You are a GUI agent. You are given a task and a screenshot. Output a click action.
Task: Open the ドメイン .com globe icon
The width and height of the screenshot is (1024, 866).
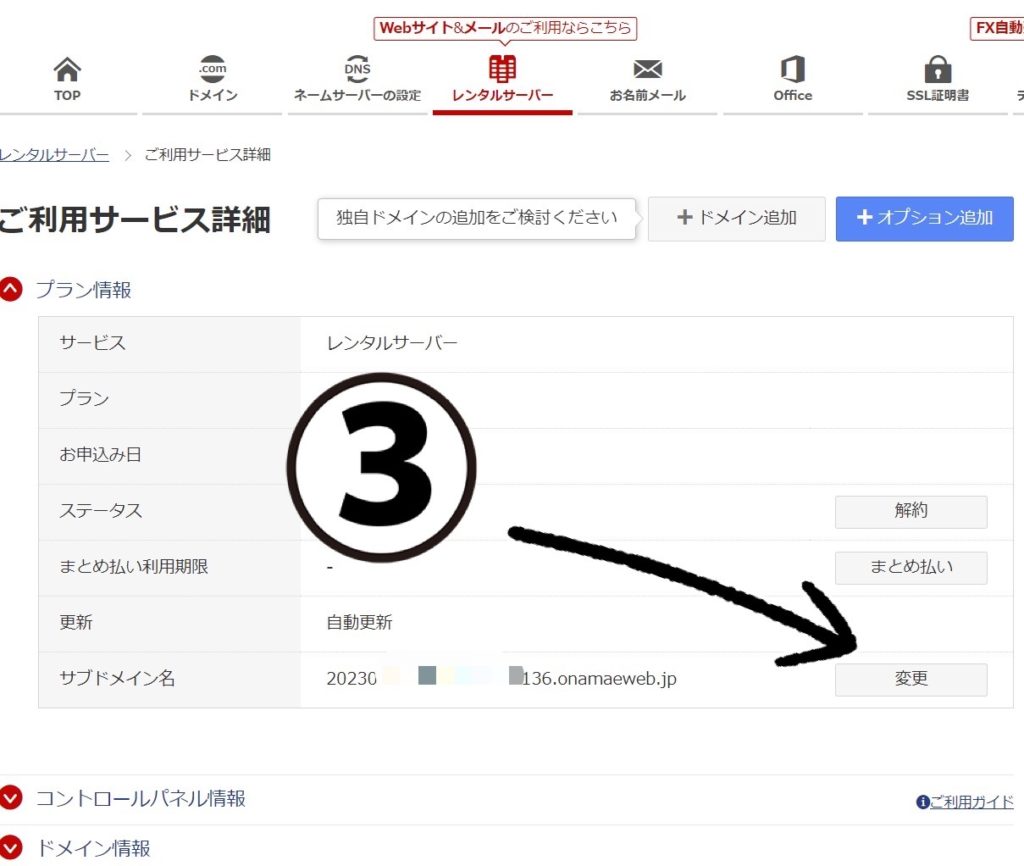(x=212, y=70)
